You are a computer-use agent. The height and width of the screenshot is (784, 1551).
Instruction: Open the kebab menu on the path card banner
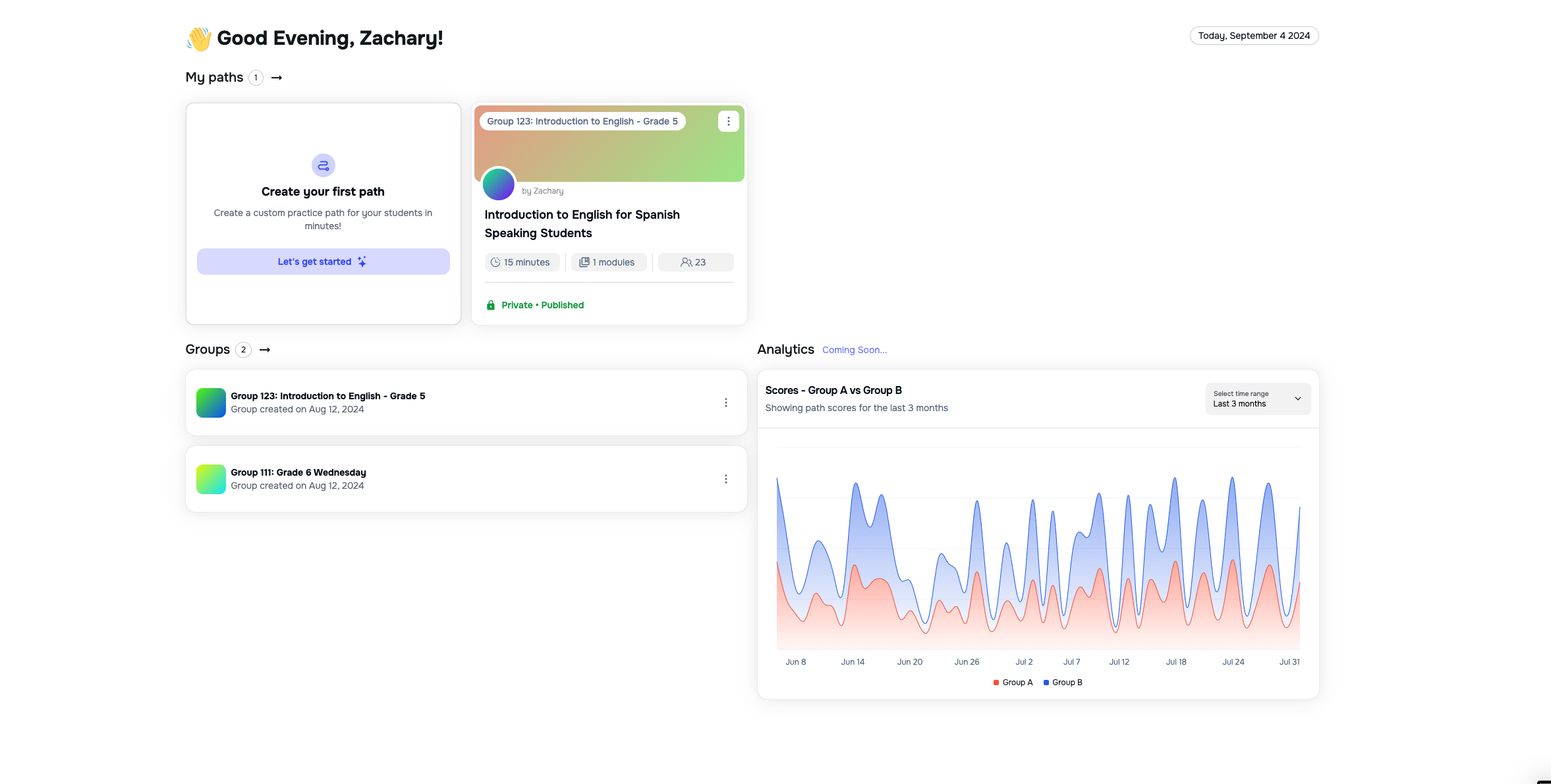(x=728, y=121)
